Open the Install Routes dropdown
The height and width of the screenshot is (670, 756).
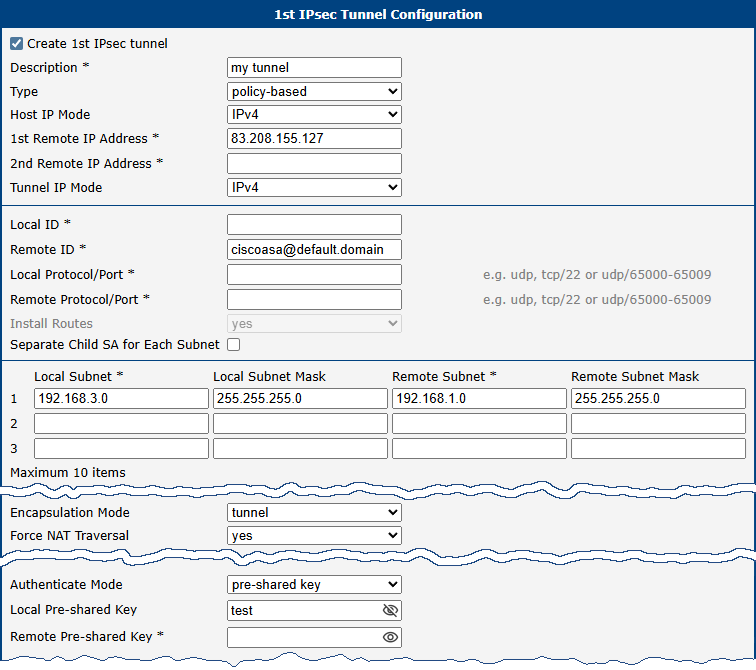click(314, 323)
